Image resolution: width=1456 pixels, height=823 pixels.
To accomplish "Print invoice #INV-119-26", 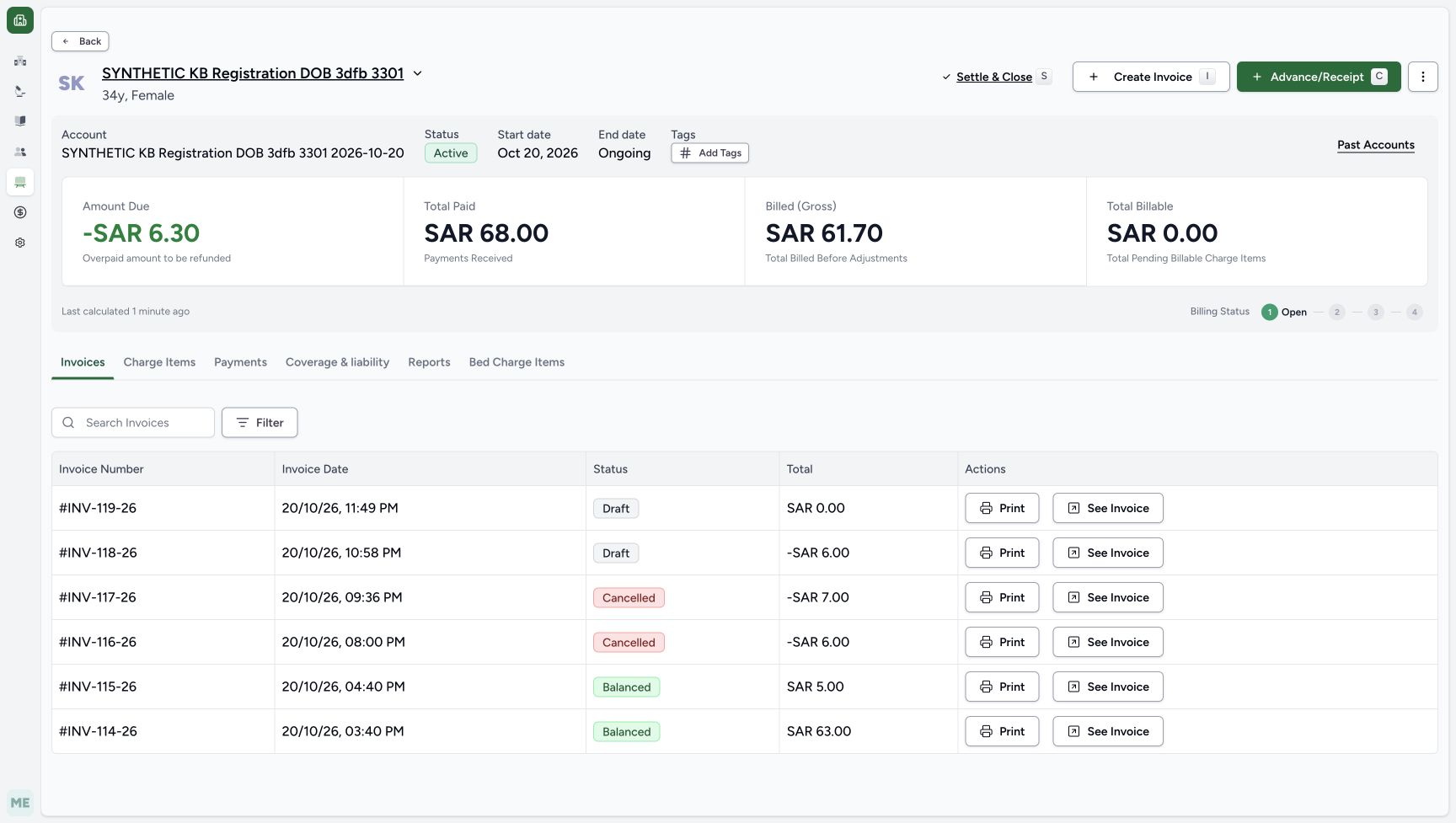I will coord(1002,508).
